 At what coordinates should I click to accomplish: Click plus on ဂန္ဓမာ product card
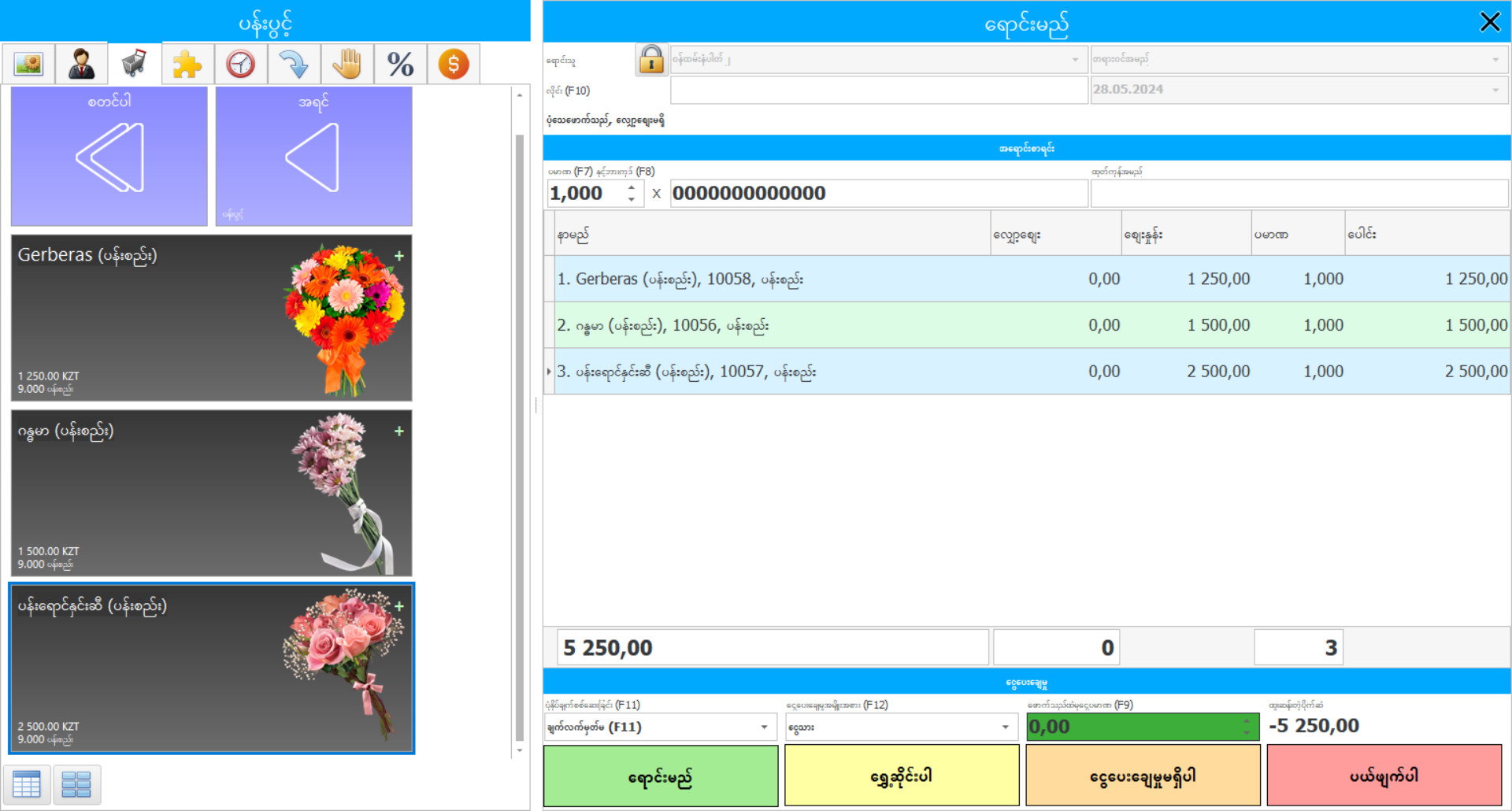pos(399,431)
